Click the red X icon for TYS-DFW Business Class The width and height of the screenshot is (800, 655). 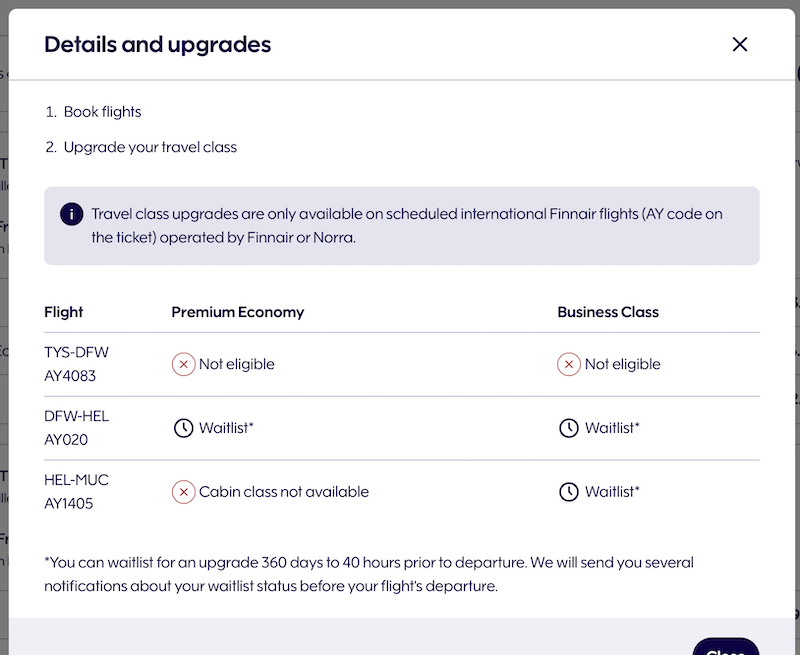(569, 365)
